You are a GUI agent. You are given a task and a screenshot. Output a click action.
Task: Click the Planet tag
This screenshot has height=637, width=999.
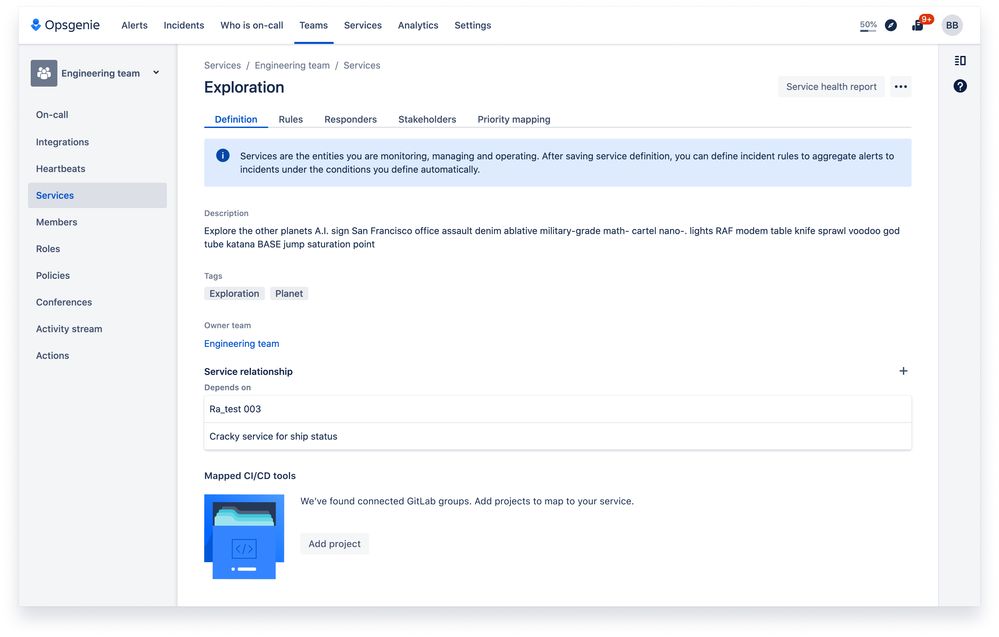coord(289,294)
